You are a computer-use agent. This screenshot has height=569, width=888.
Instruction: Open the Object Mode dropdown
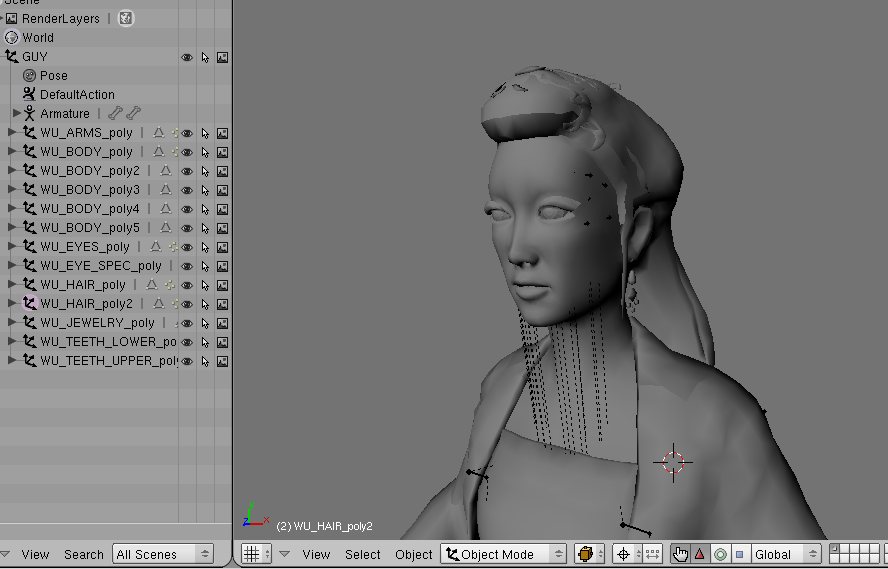pos(503,554)
